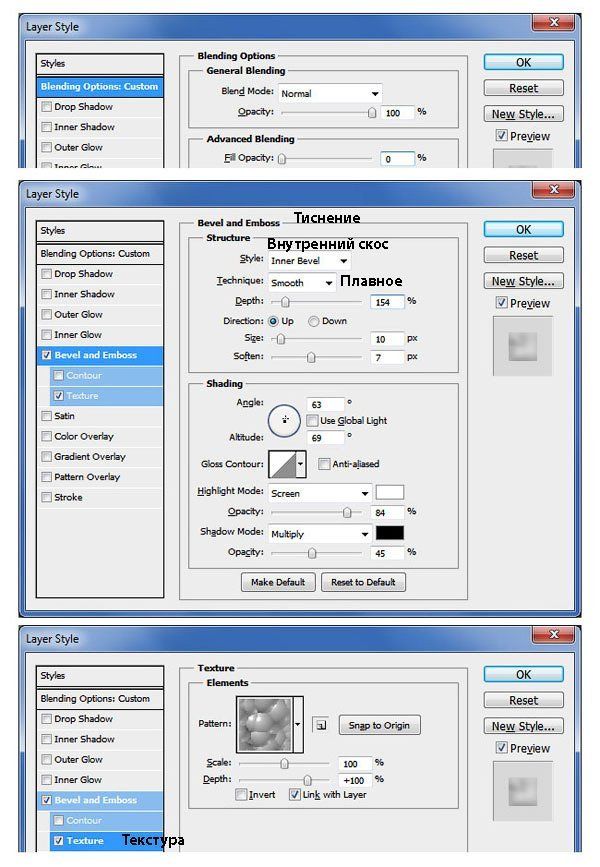The image size is (600, 867).
Task: Enable Inner Shadow in the Bevel and Emboss dialog
Action: point(47,294)
